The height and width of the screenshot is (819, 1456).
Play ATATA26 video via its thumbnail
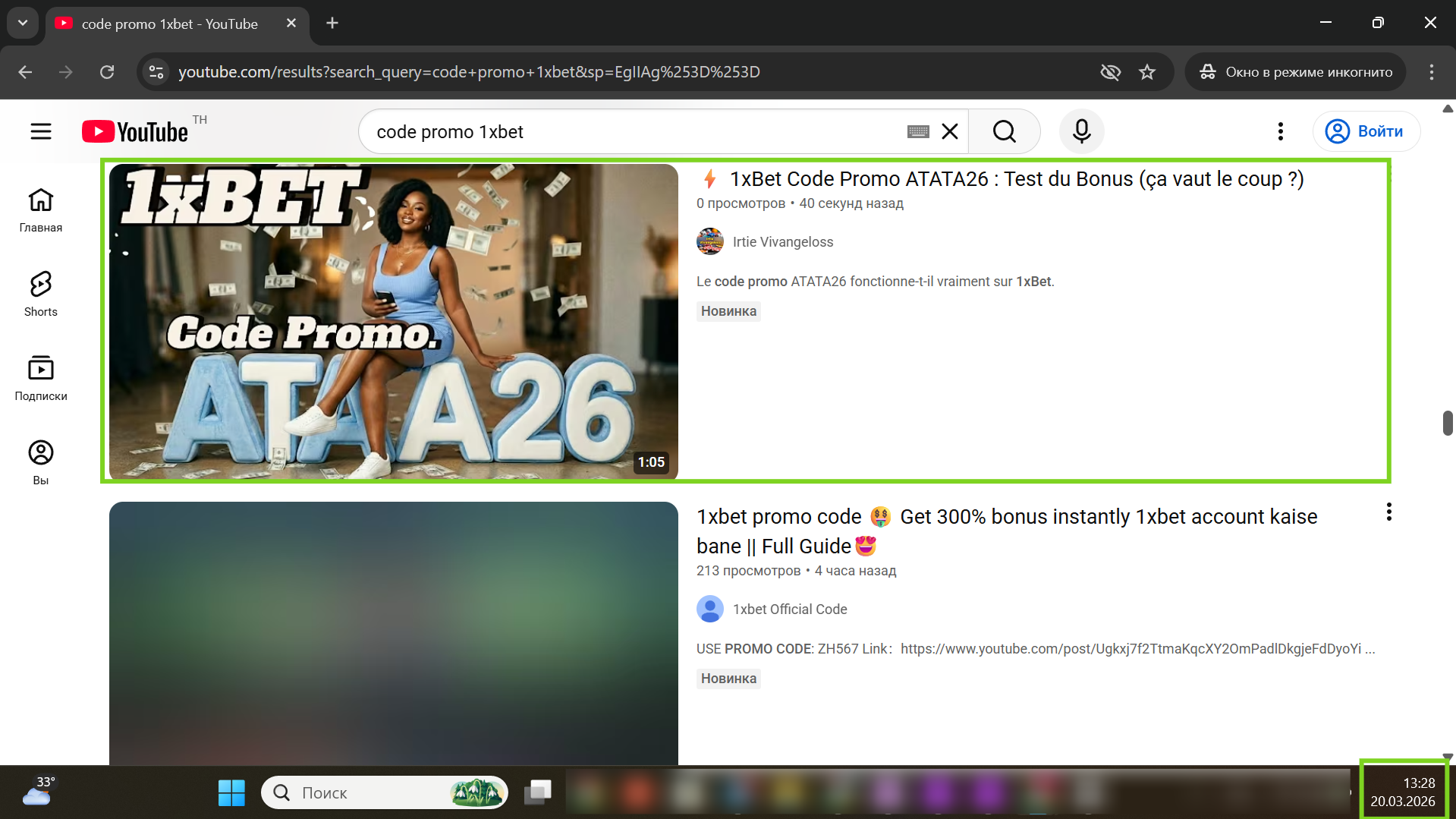[x=394, y=322]
